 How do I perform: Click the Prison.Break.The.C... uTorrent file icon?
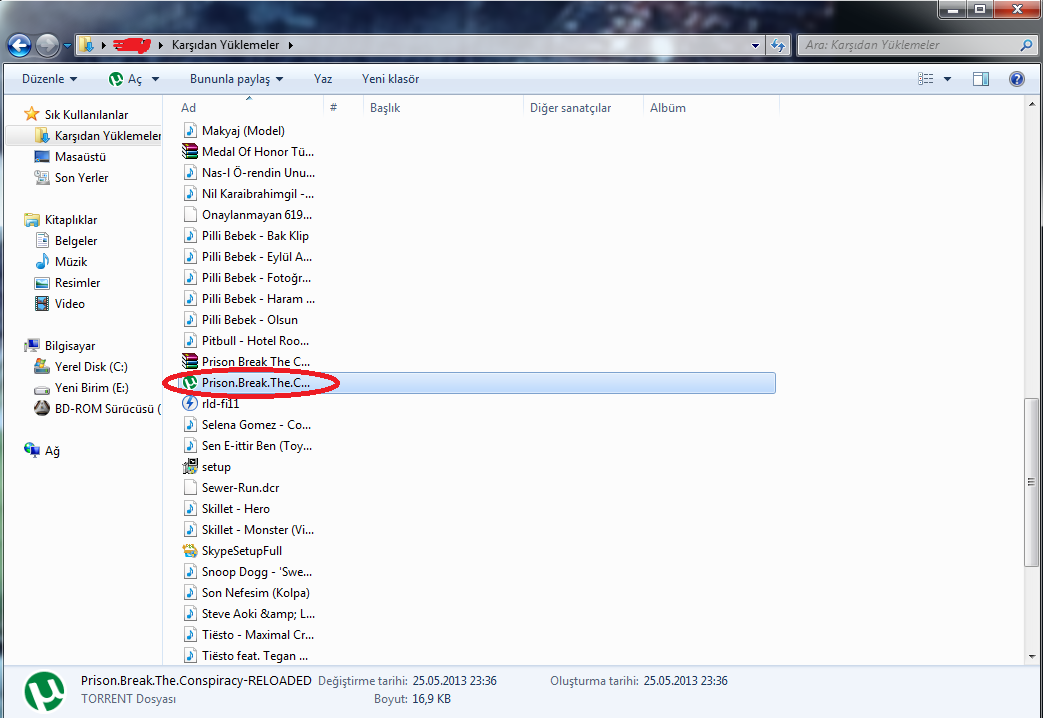tap(190, 383)
